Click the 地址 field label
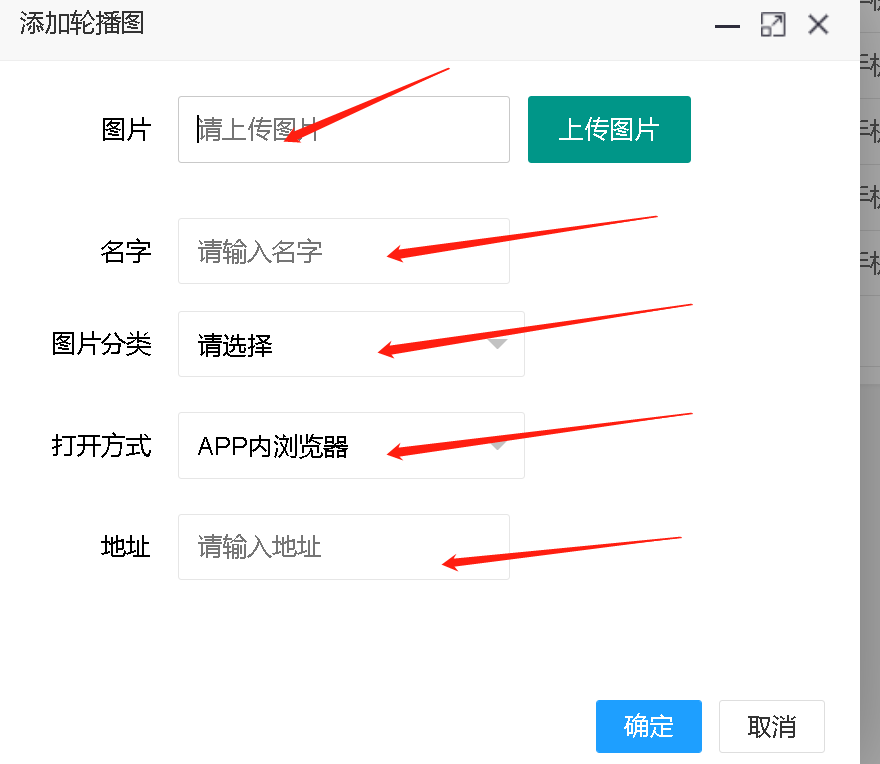 pyautogui.click(x=126, y=547)
